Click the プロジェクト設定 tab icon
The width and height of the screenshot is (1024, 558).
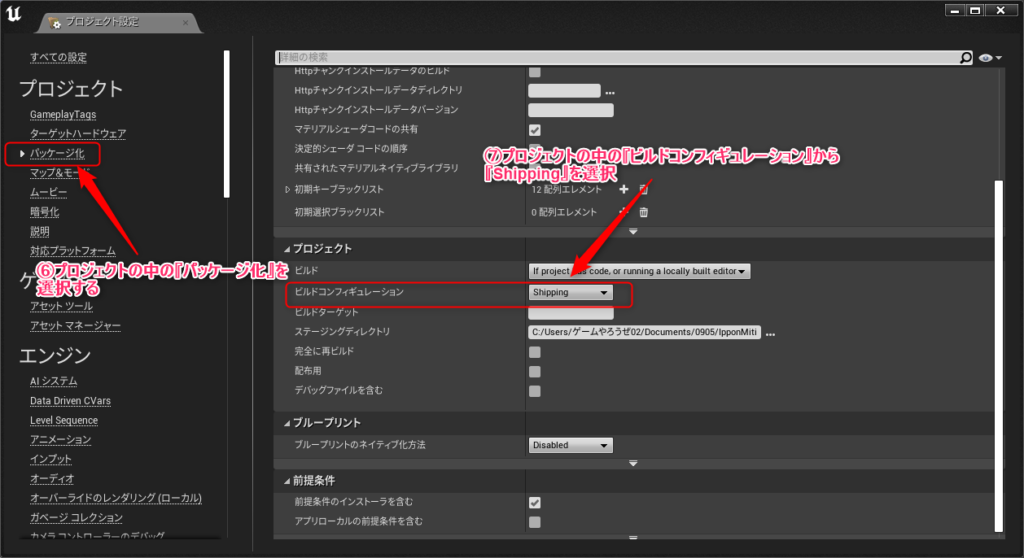coord(56,22)
